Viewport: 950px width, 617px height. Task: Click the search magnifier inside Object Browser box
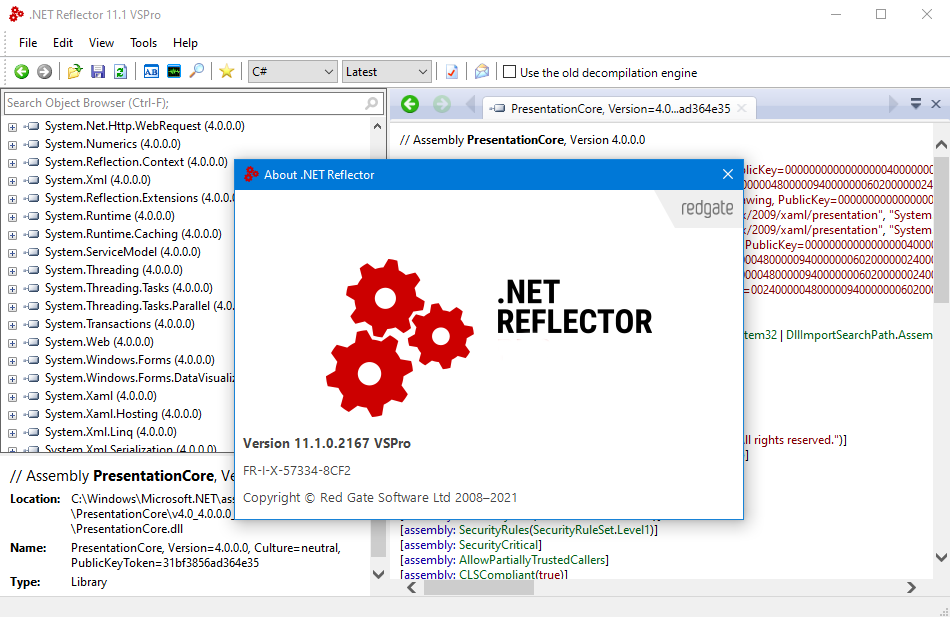coord(371,103)
